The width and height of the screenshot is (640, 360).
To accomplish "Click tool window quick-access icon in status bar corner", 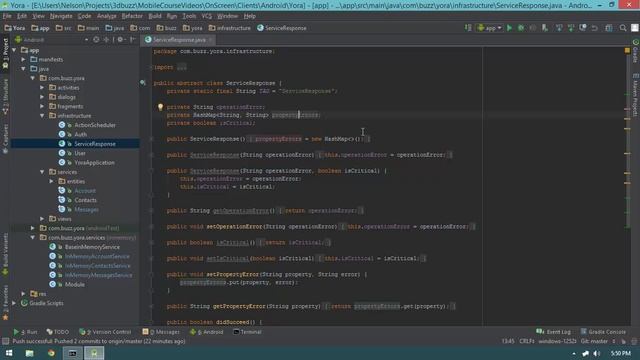I will [6, 341].
